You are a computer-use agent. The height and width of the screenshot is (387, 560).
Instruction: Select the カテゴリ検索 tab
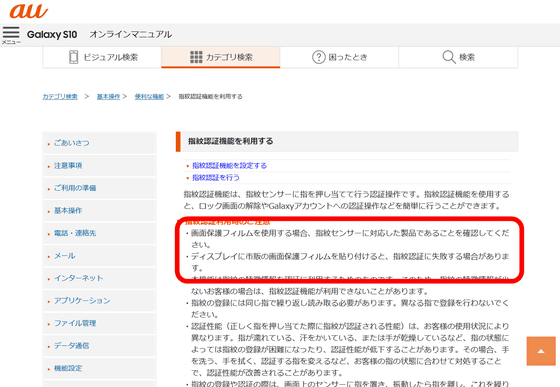(221, 57)
